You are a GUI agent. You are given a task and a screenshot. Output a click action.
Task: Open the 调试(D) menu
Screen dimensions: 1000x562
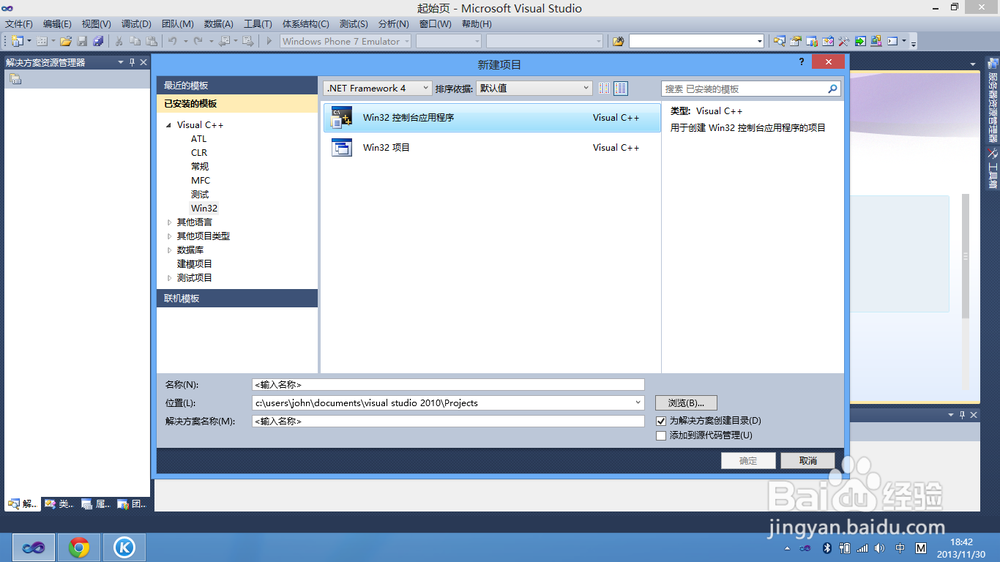(x=136, y=24)
